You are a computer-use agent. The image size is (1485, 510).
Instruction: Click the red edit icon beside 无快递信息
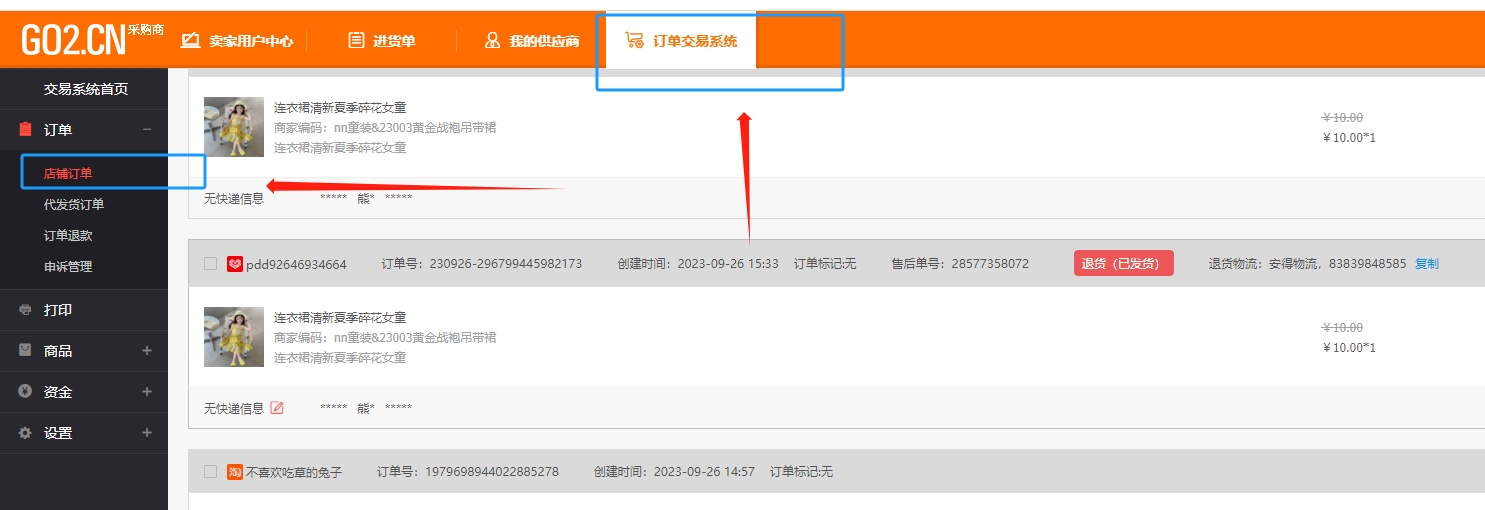pos(277,408)
